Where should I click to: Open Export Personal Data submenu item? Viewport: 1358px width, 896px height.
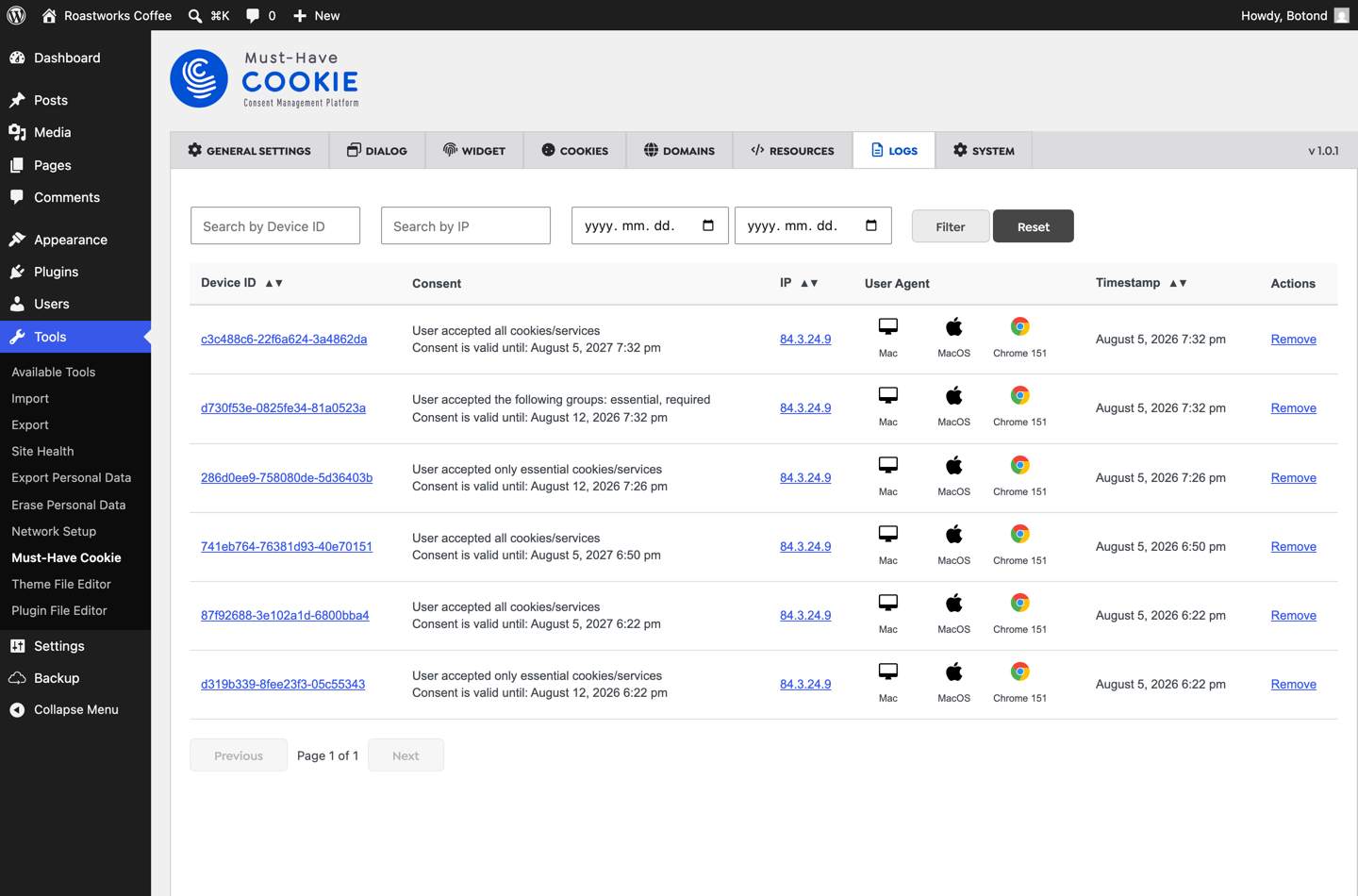coord(72,477)
